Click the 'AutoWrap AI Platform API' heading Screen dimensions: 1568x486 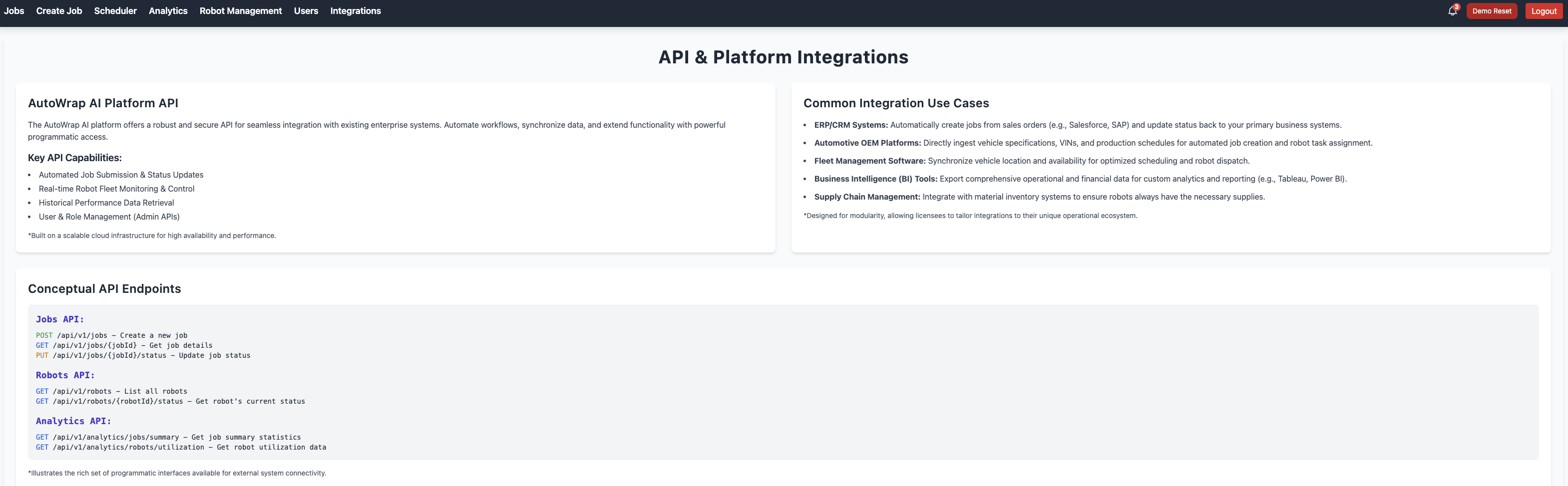(103, 103)
